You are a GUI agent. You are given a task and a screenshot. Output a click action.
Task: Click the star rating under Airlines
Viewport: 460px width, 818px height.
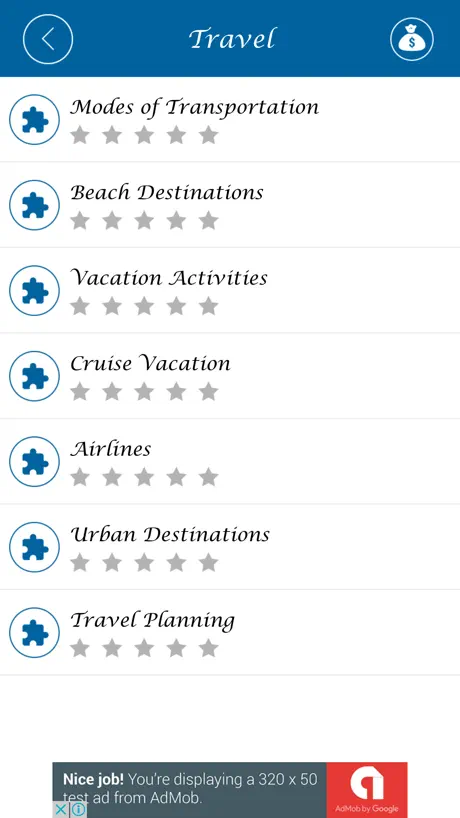(x=144, y=477)
